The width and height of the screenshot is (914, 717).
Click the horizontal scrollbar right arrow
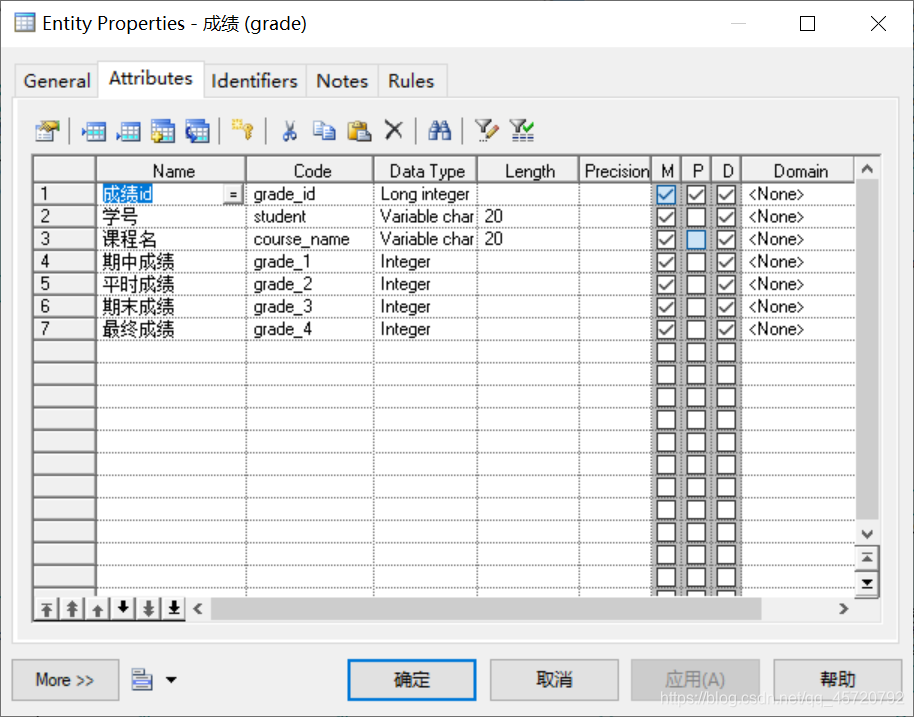tap(843, 608)
